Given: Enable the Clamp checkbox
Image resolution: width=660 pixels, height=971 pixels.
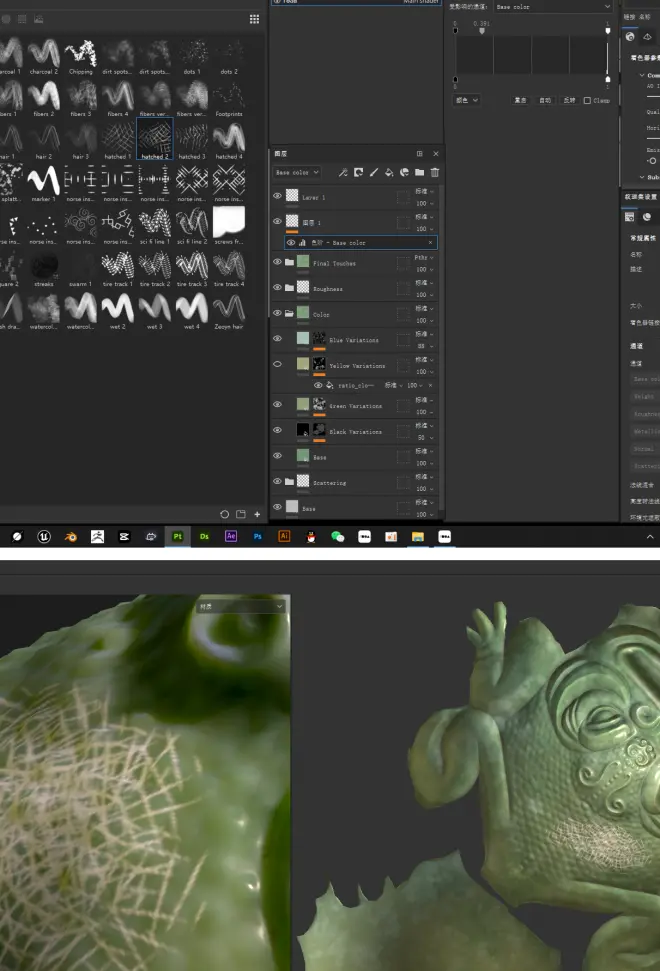Looking at the screenshot, I should coord(587,100).
